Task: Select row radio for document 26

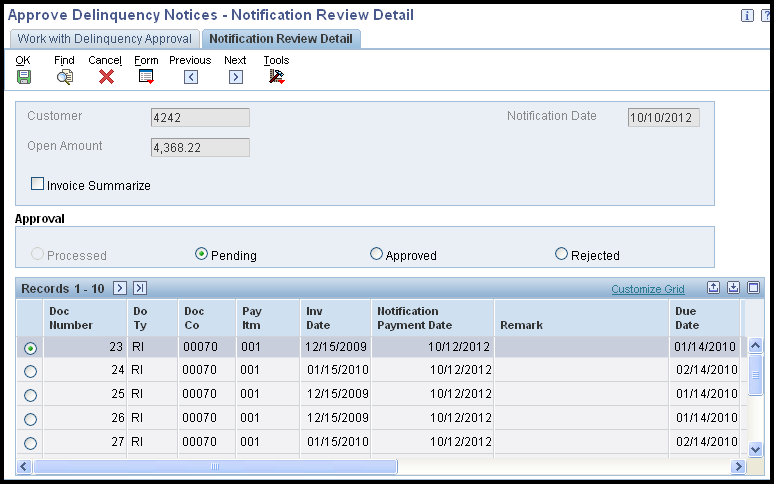Action: [31, 419]
